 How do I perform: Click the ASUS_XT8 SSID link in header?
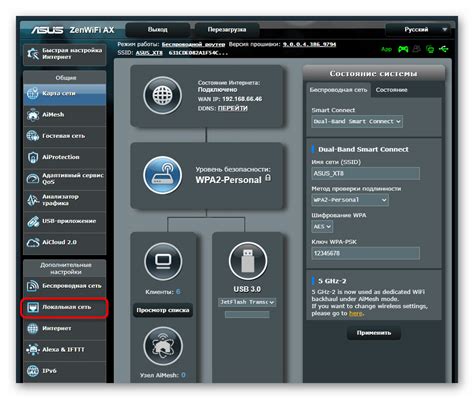[x=149, y=53]
